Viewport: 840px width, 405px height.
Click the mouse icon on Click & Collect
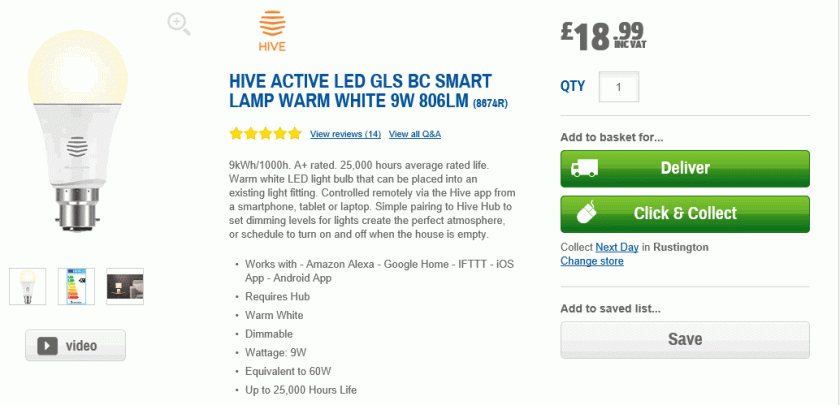[x=584, y=213]
